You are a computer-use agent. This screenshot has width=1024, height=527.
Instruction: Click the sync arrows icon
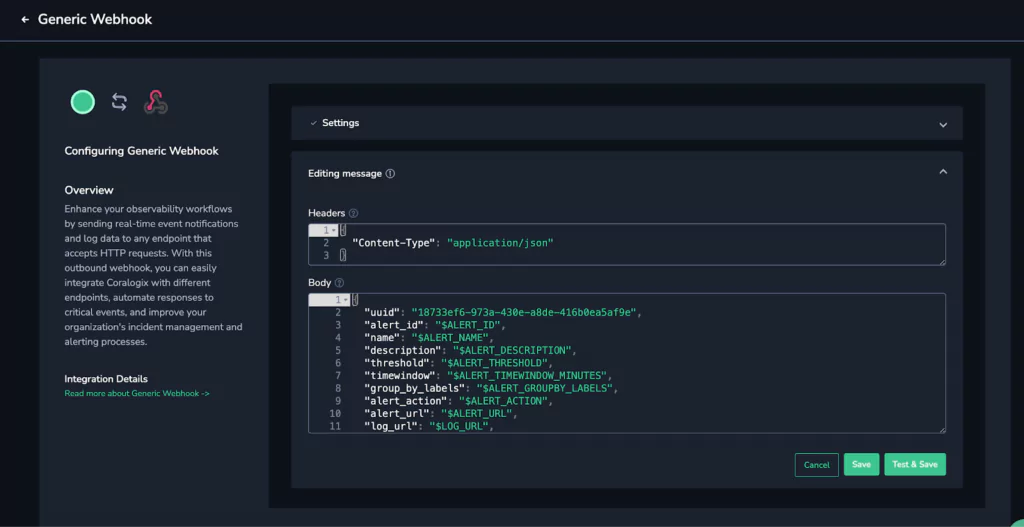pos(119,102)
